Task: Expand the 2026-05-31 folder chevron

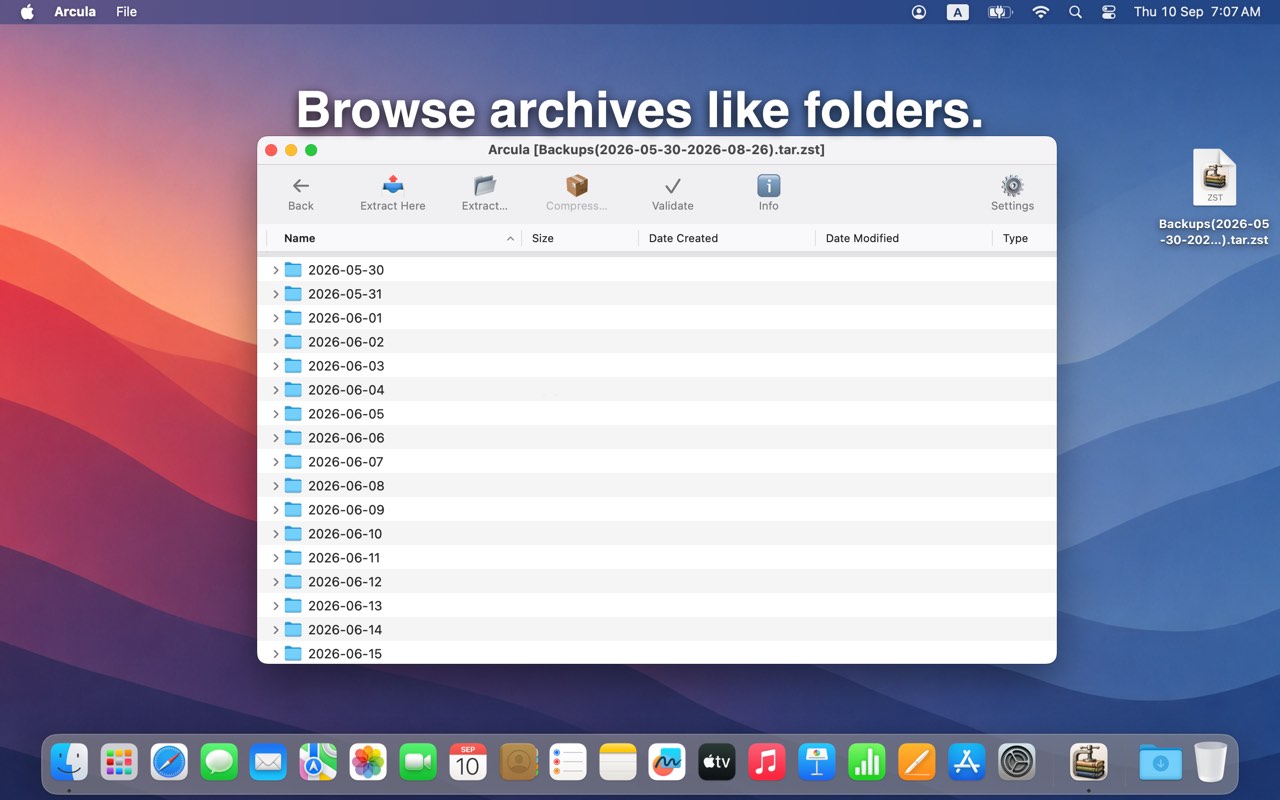Action: (275, 294)
